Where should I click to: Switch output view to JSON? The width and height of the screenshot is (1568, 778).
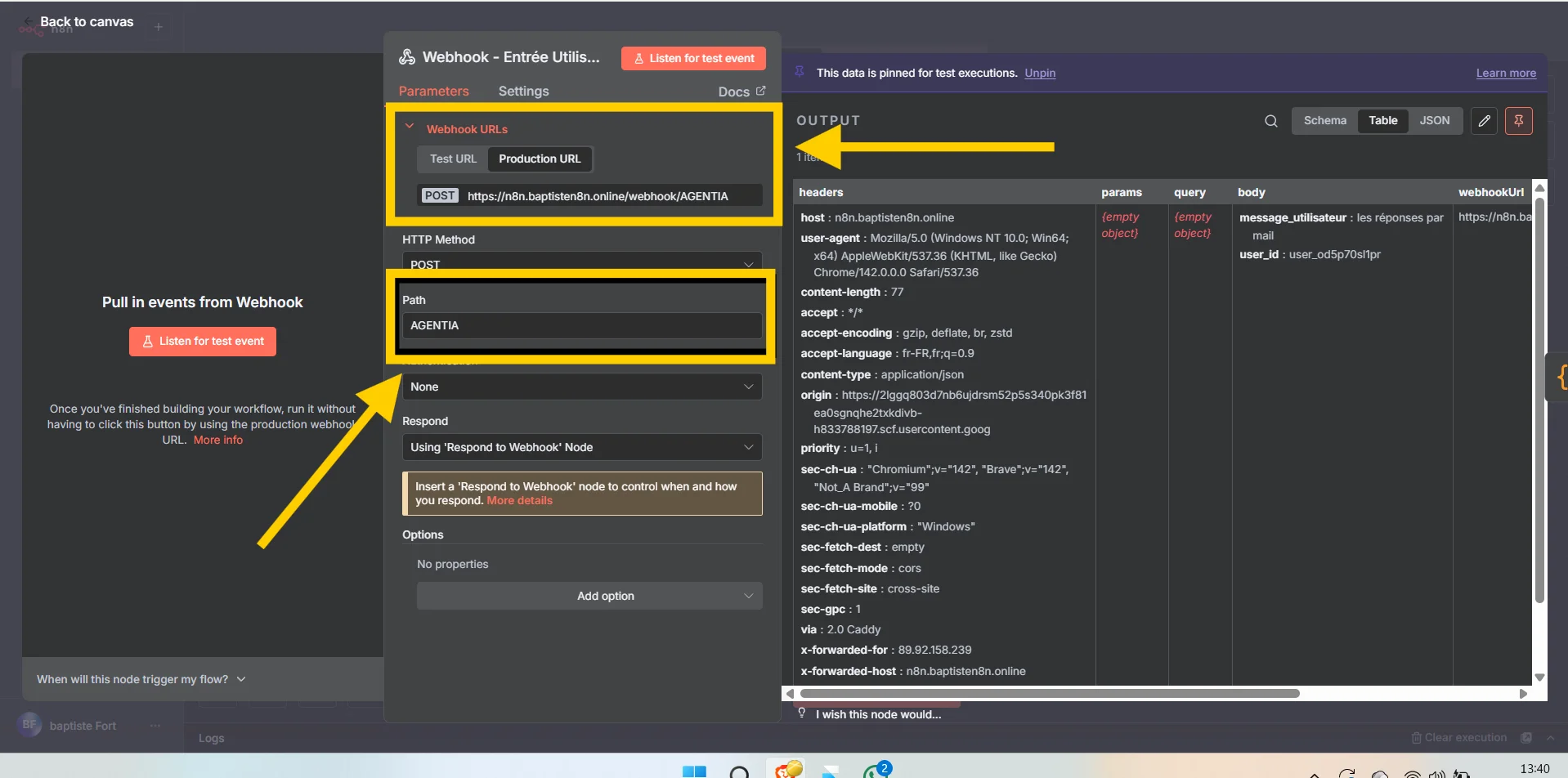1436,120
